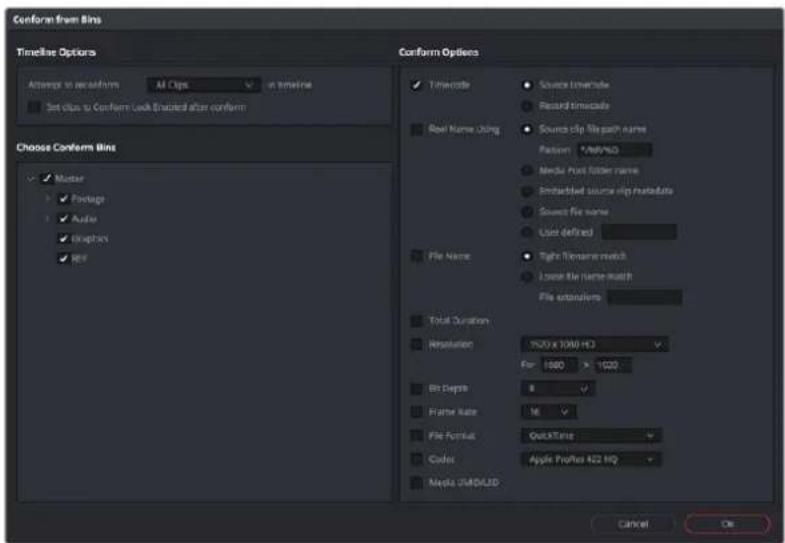Image resolution: width=785 pixels, height=543 pixels.
Task: Confirm the dialog with the OK button
Action: coord(727,524)
